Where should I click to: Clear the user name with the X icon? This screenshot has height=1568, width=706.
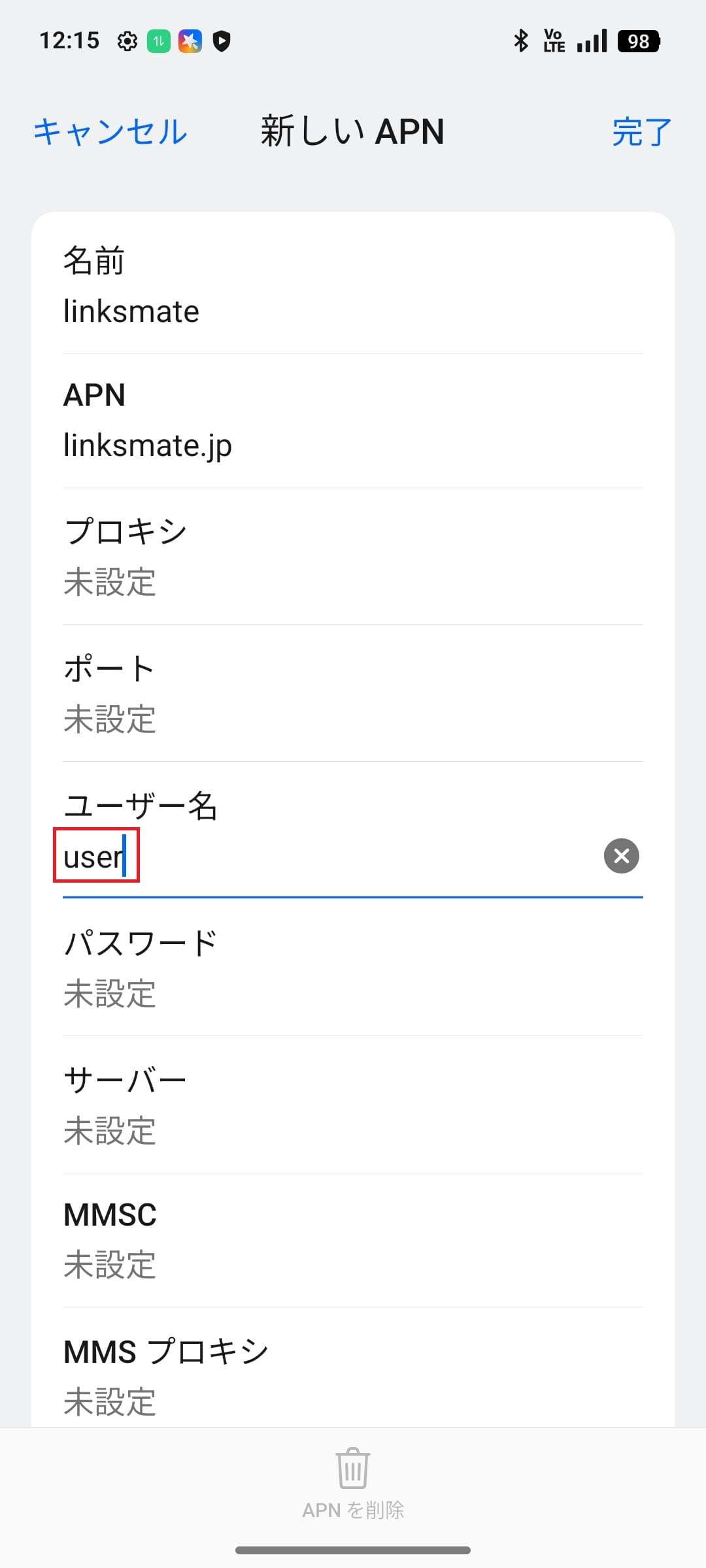[x=620, y=857]
